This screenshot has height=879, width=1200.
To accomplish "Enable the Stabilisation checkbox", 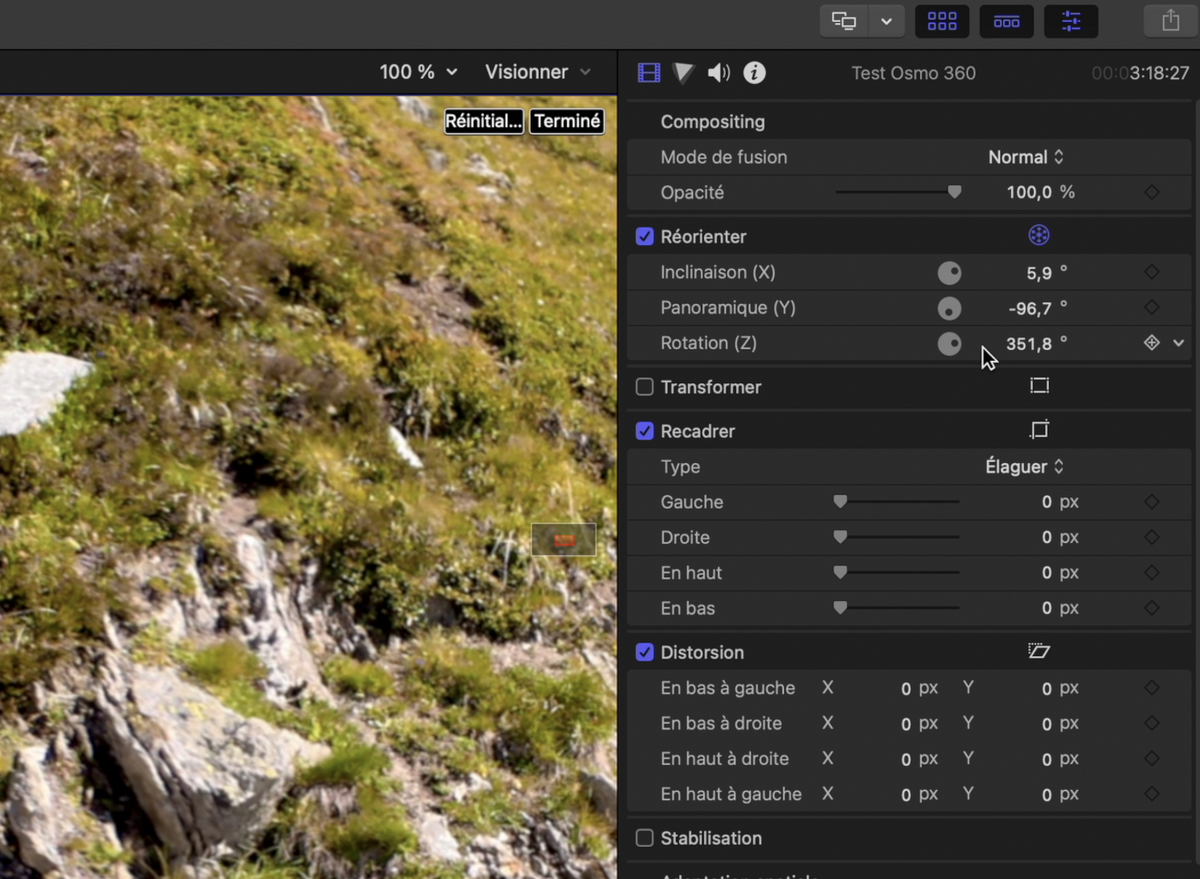I will coord(645,838).
